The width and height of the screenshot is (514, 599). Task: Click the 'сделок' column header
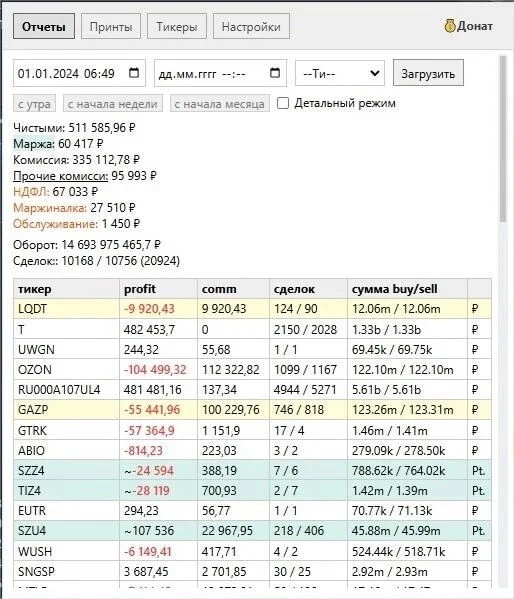[308, 289]
